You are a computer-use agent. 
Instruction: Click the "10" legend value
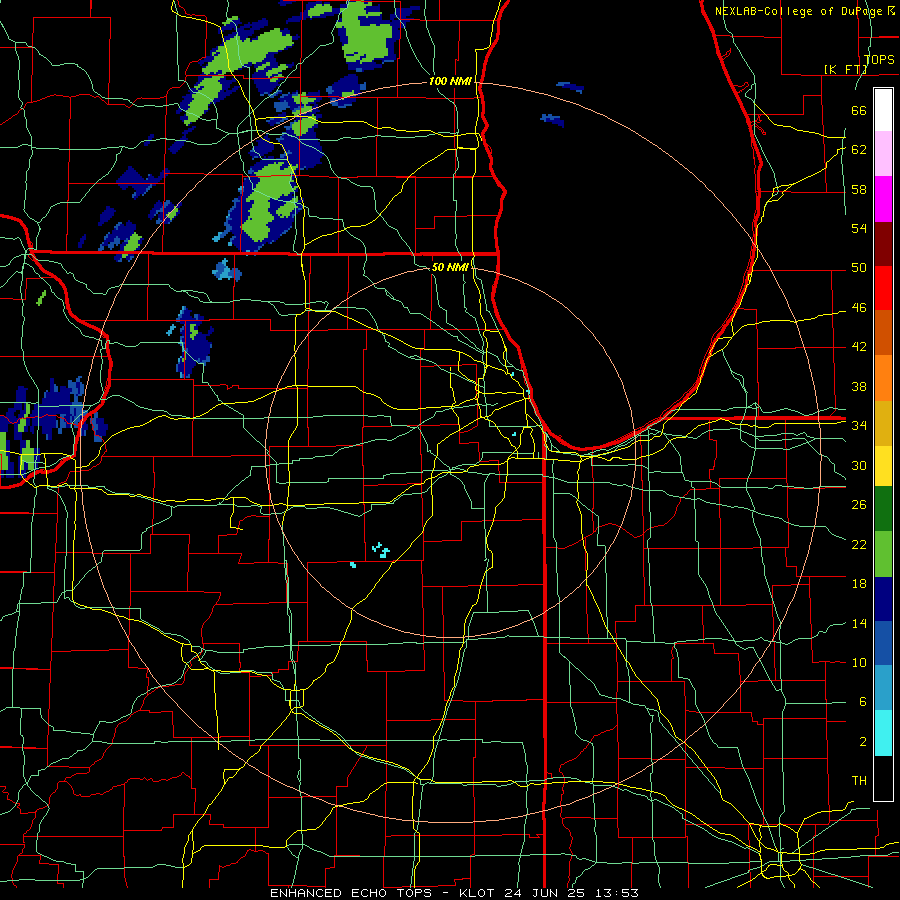tap(859, 663)
